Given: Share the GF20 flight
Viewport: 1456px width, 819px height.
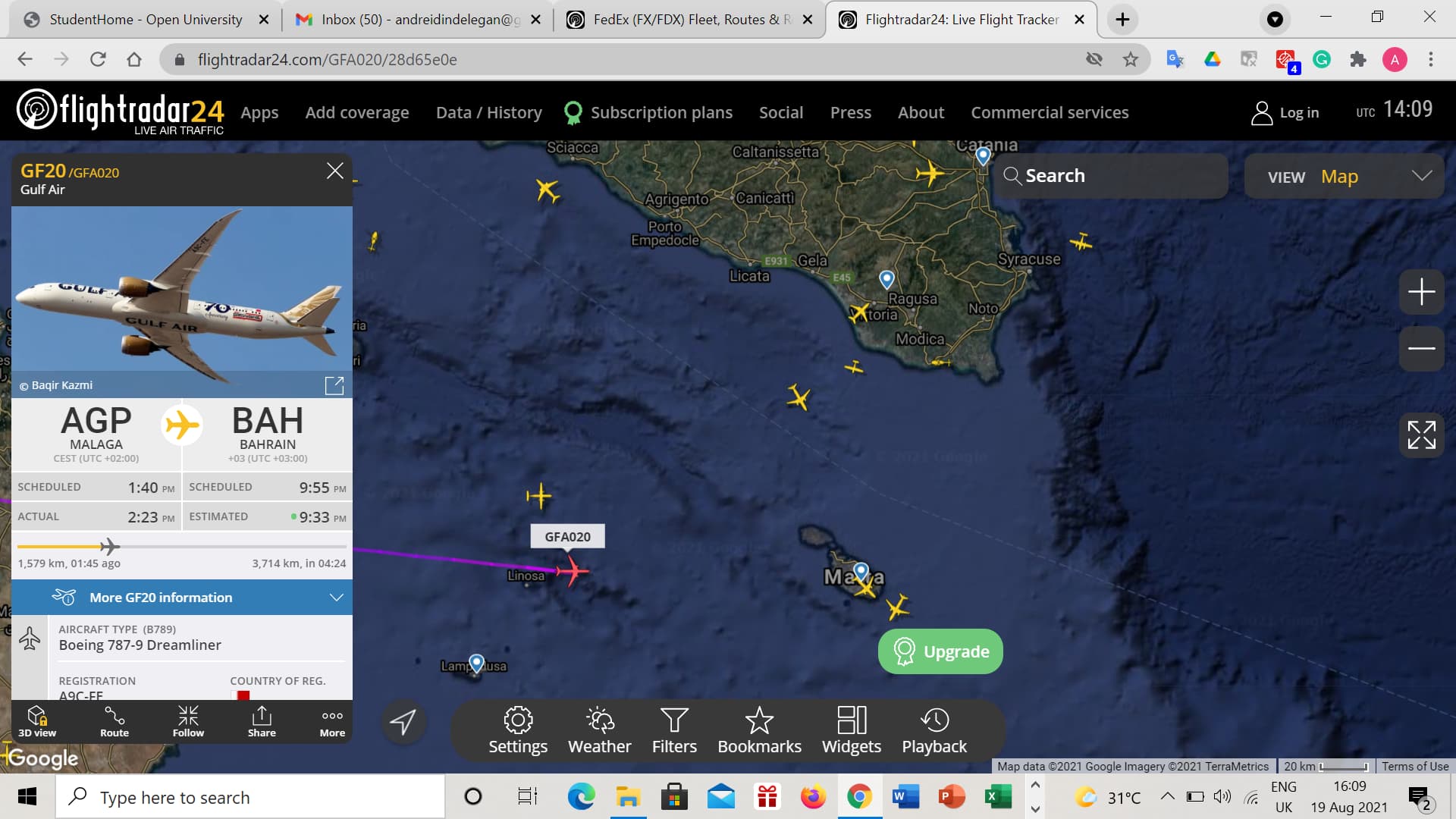Looking at the screenshot, I should [262, 721].
